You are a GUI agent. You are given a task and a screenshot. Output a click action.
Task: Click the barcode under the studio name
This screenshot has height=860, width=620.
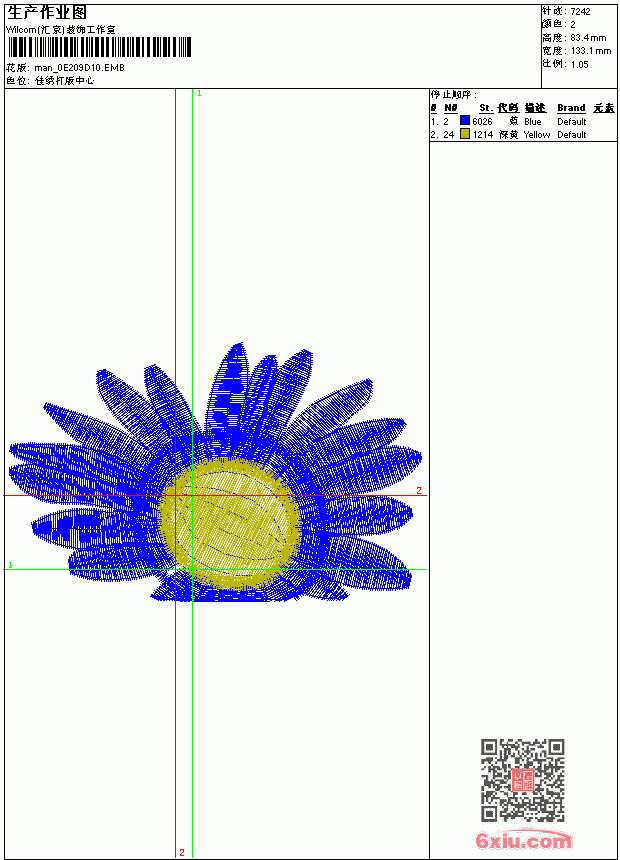tap(99, 47)
